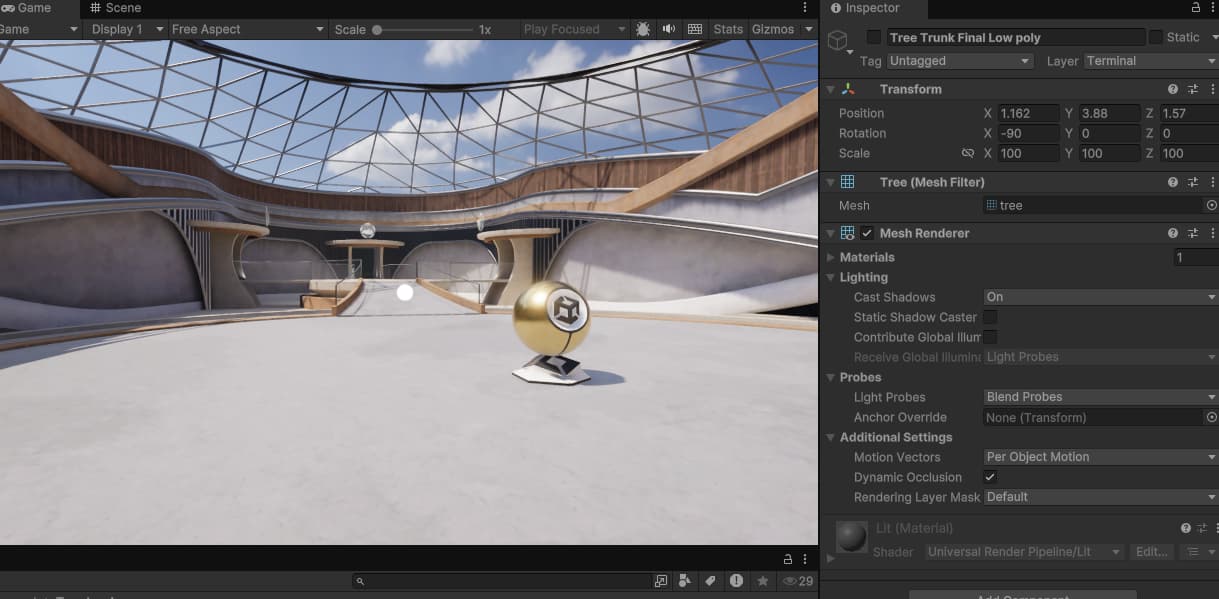Click the Stats button in the Game toolbar

[727, 29]
